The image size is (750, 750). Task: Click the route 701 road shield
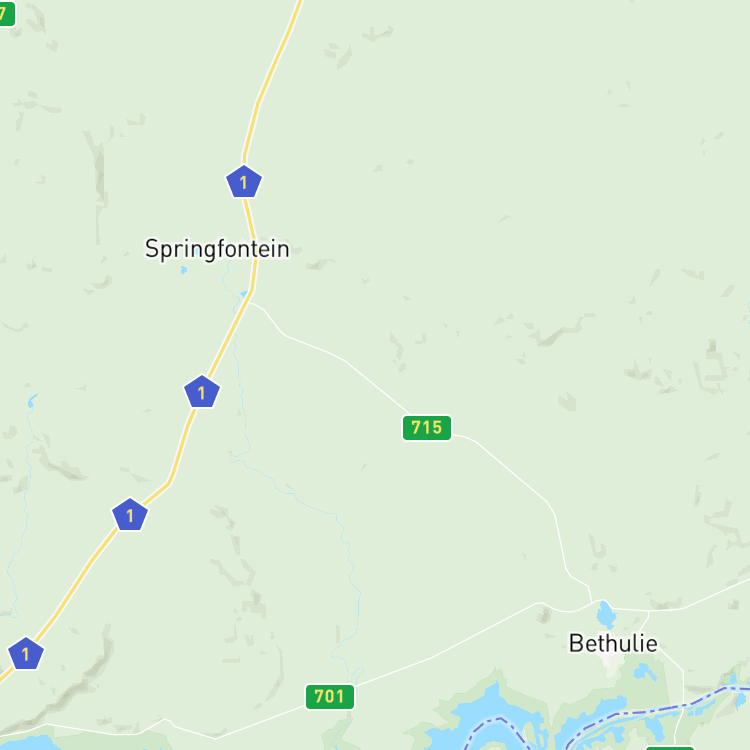tap(330, 696)
